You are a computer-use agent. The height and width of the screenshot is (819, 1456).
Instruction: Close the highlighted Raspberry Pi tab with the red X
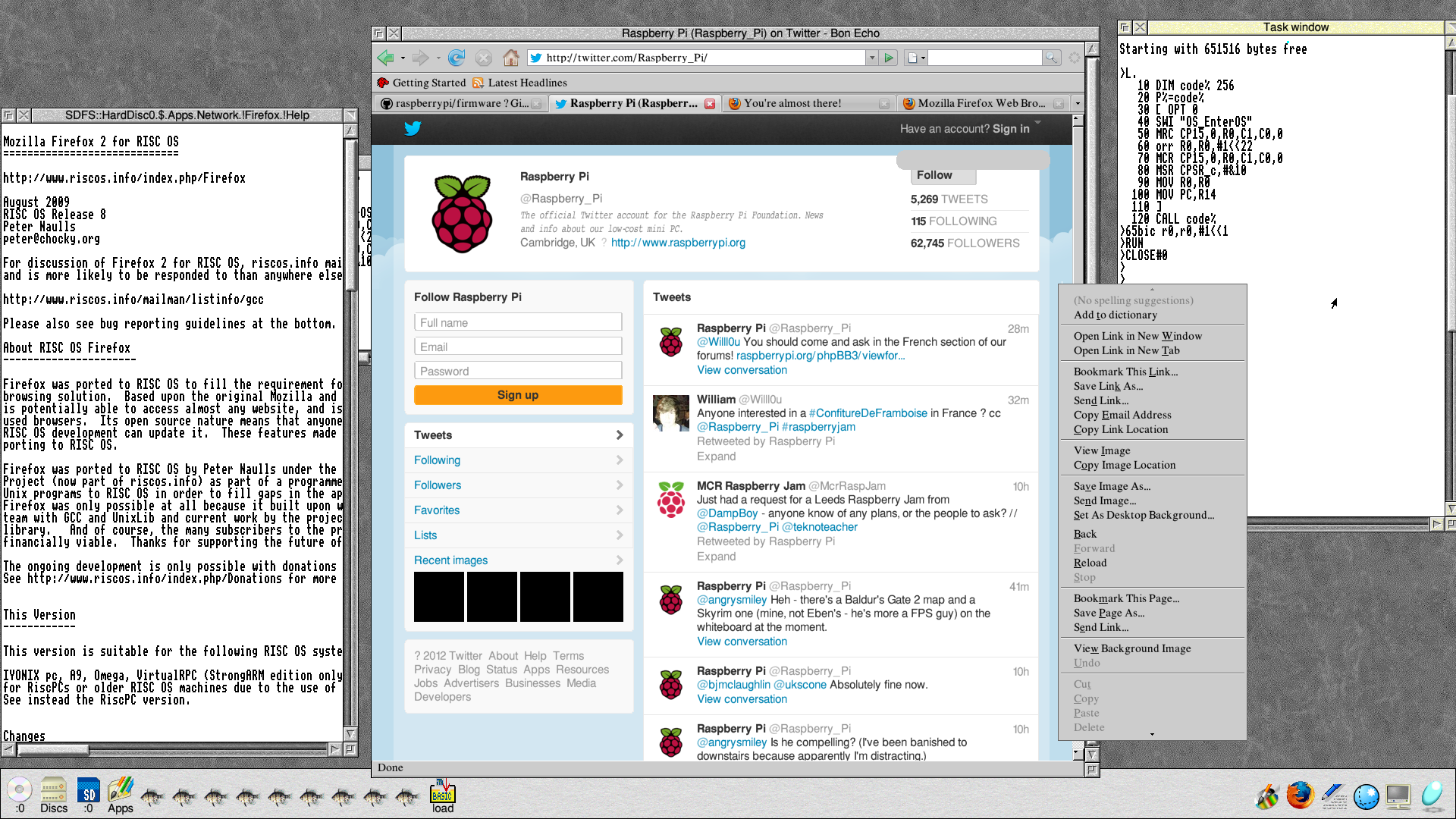point(710,104)
